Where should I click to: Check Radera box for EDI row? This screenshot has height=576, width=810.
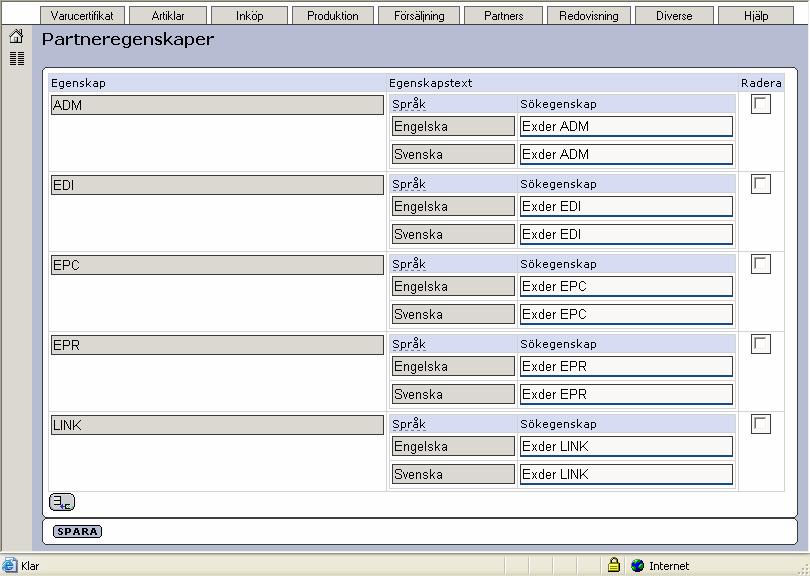[x=761, y=184]
